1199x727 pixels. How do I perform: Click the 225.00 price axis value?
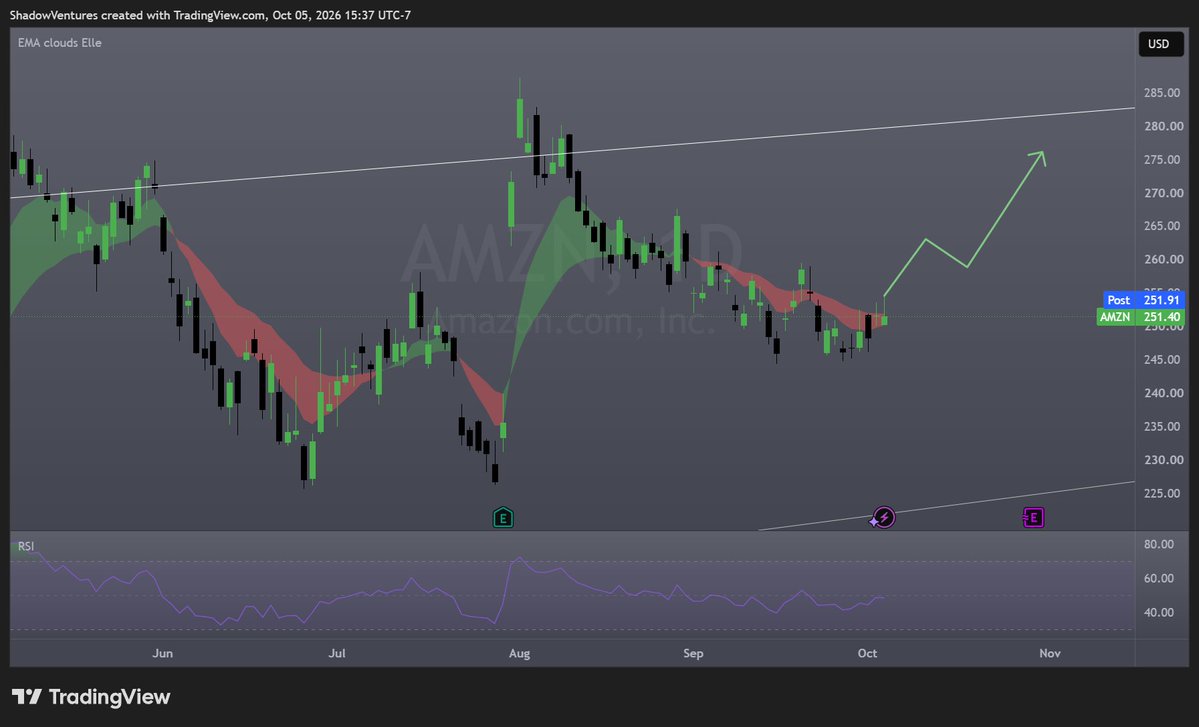(1163, 493)
